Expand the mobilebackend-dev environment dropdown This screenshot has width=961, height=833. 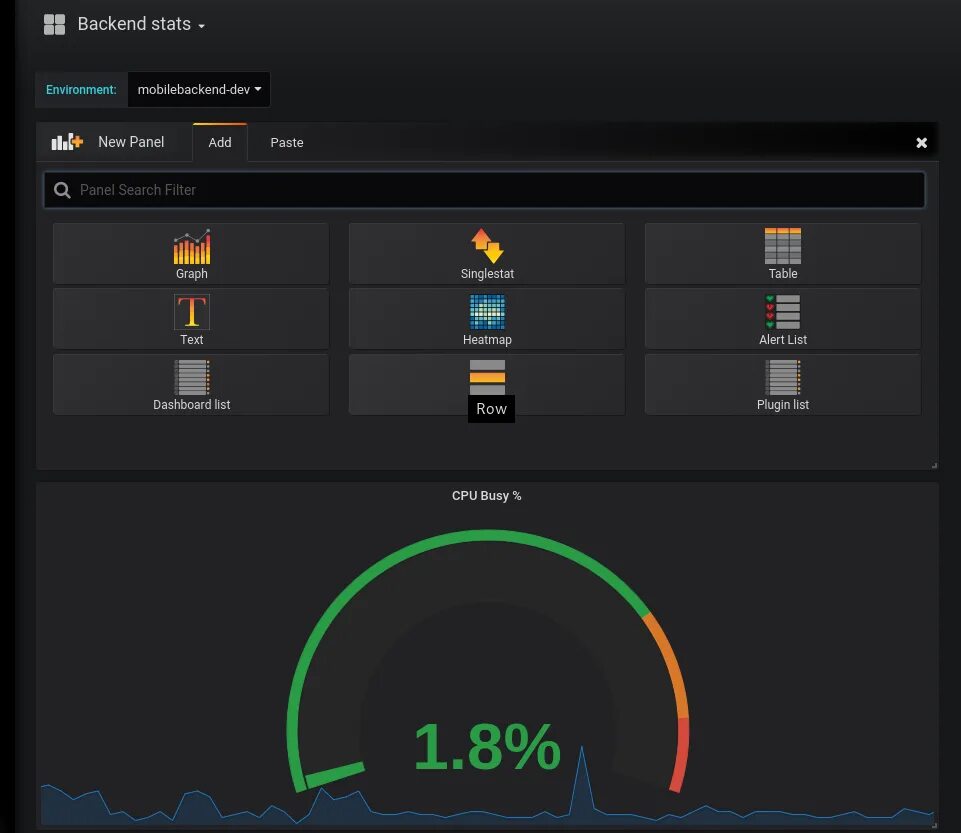199,89
